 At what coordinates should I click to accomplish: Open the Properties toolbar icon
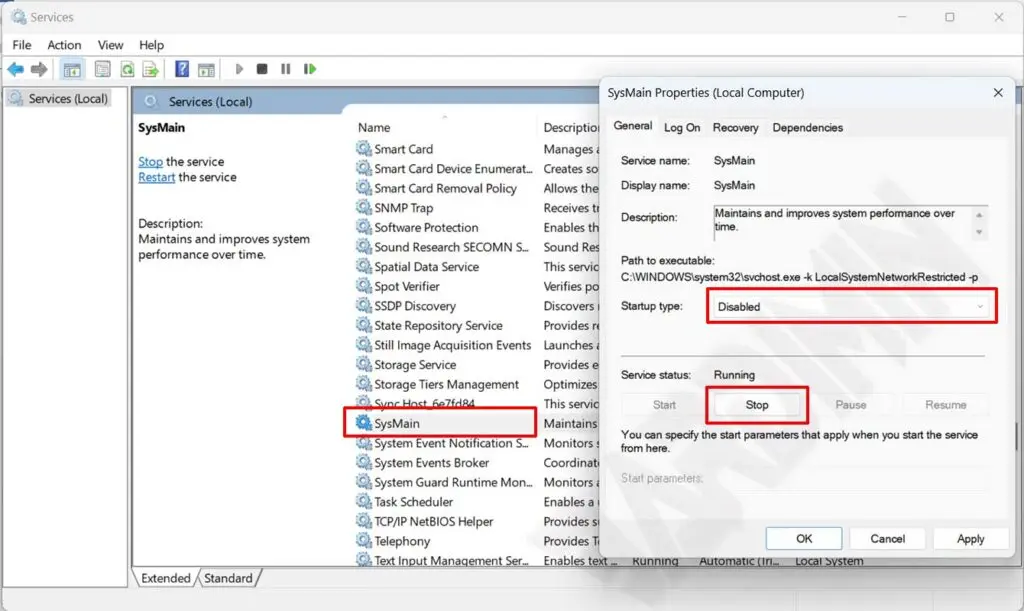(103, 69)
